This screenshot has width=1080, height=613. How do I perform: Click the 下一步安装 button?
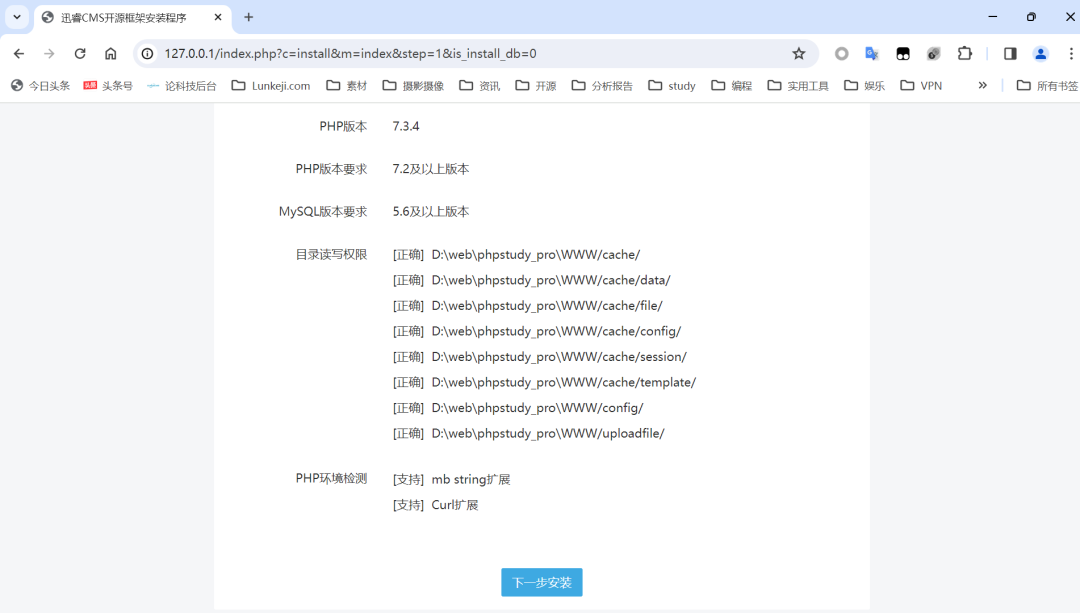[541, 582]
